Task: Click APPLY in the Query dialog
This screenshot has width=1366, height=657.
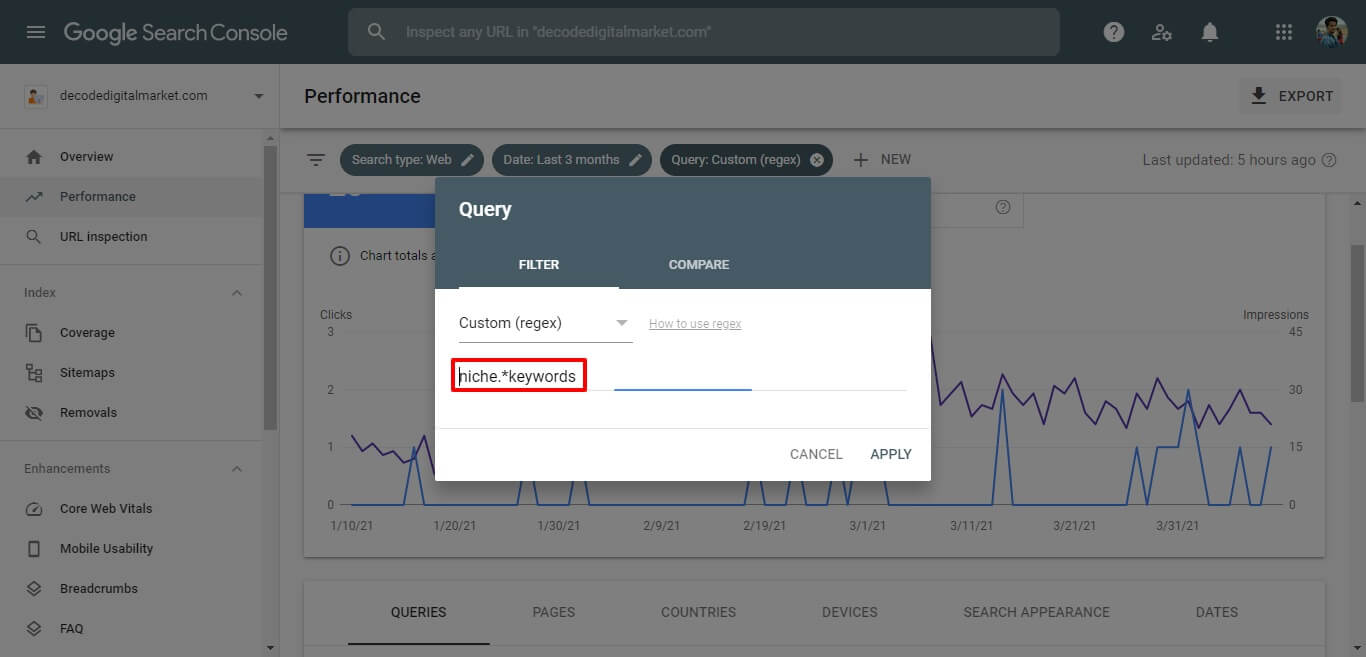Action: click(891, 454)
